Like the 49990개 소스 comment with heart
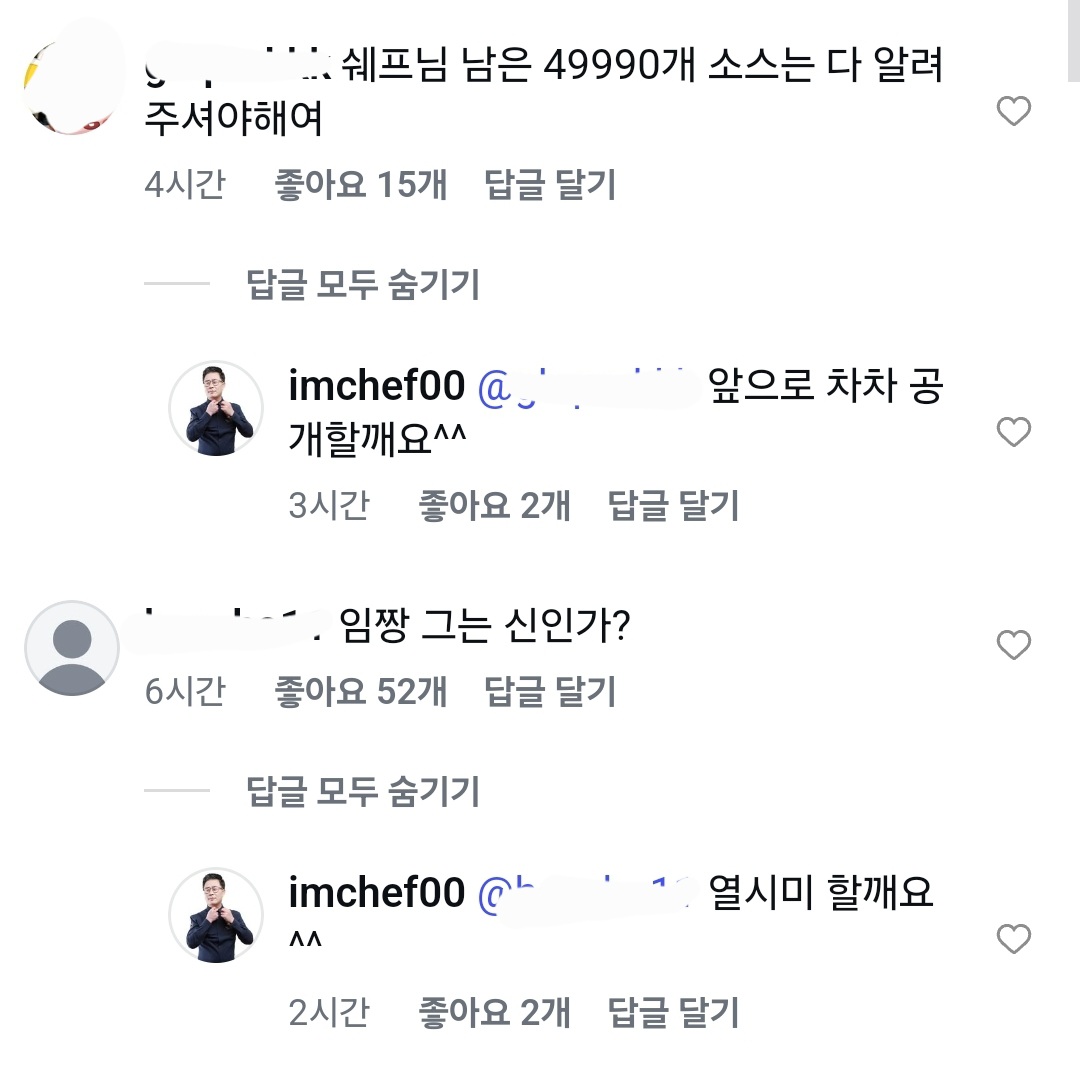This screenshot has height=1080, width=1080. click(x=1014, y=111)
